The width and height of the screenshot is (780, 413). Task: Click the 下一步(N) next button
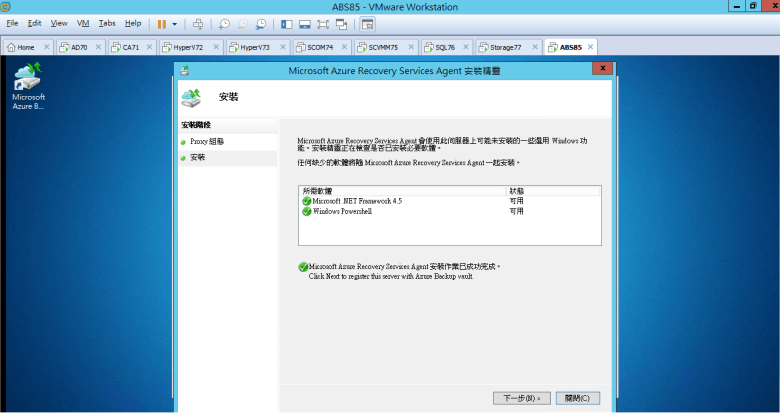tap(522, 398)
